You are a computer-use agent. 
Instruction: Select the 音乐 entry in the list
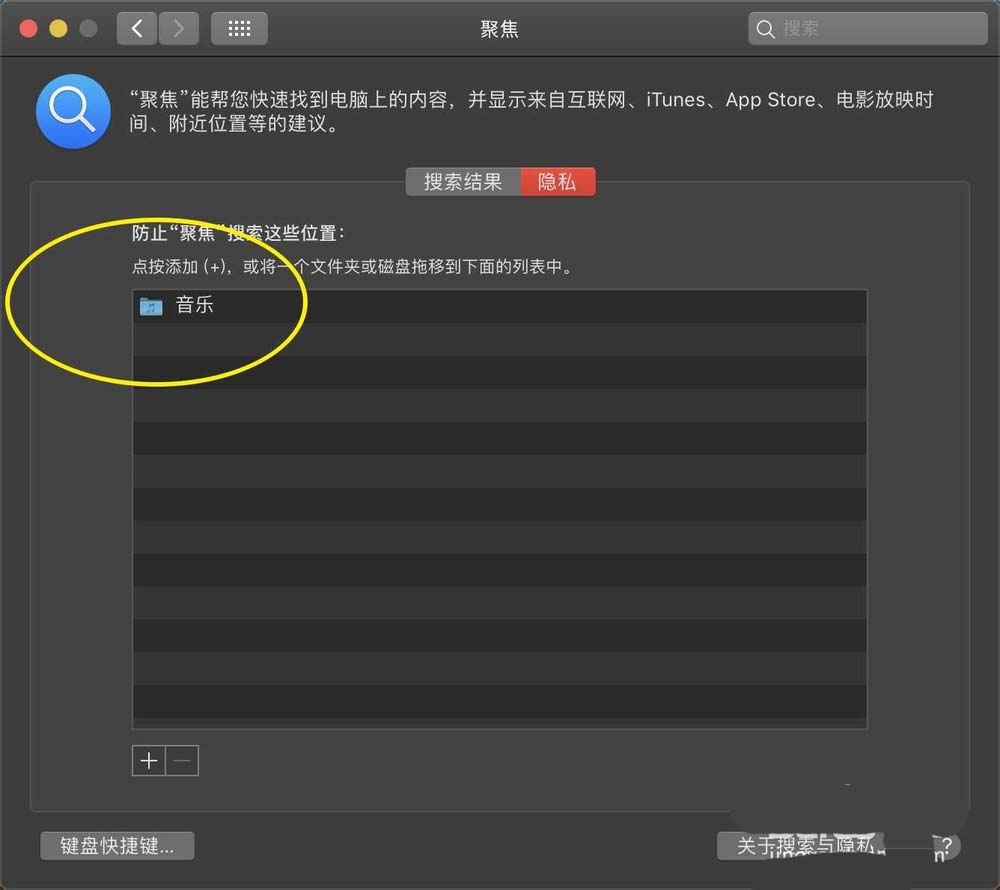pyautogui.click(x=499, y=306)
